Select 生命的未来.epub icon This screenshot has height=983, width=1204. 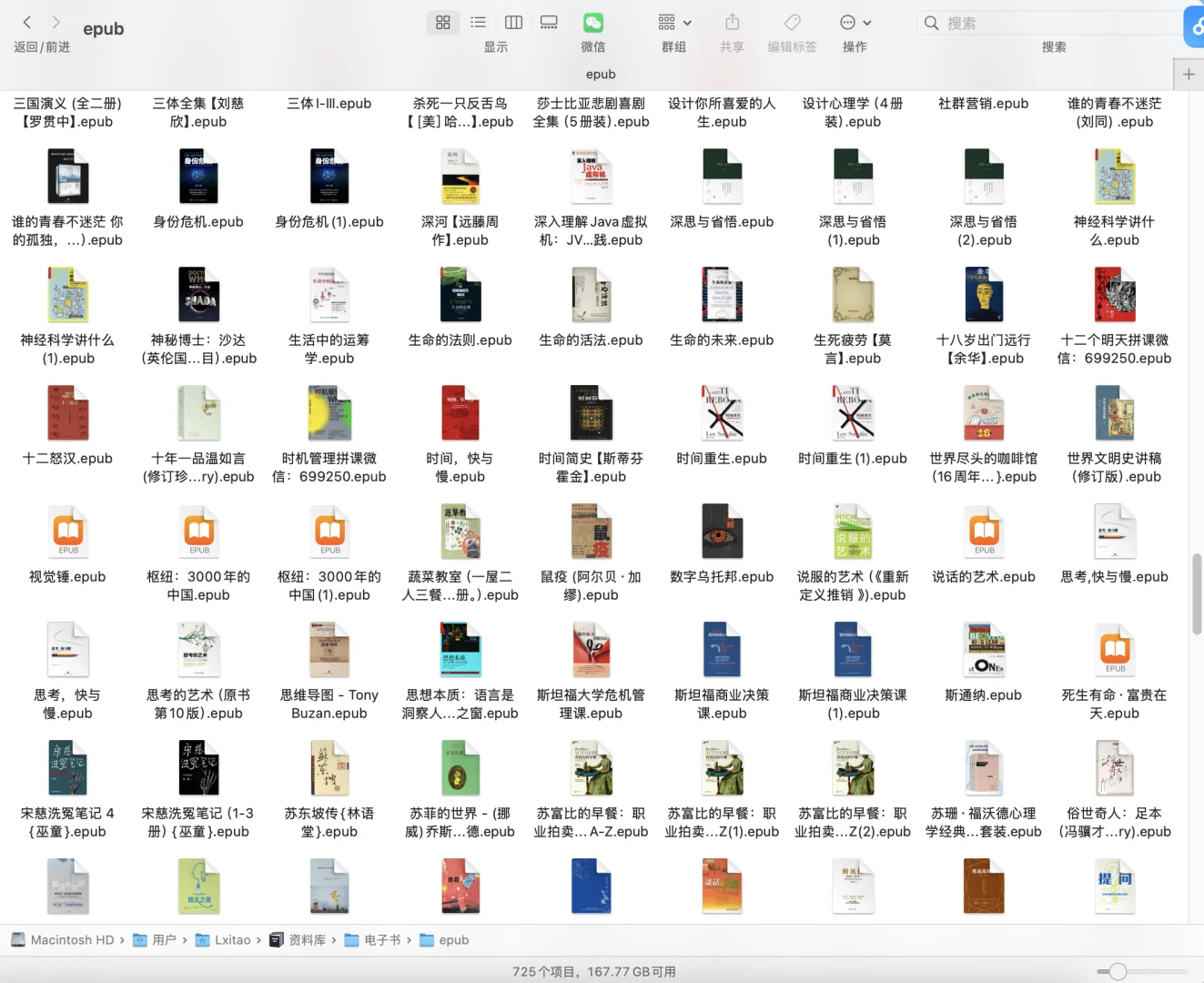(x=723, y=294)
